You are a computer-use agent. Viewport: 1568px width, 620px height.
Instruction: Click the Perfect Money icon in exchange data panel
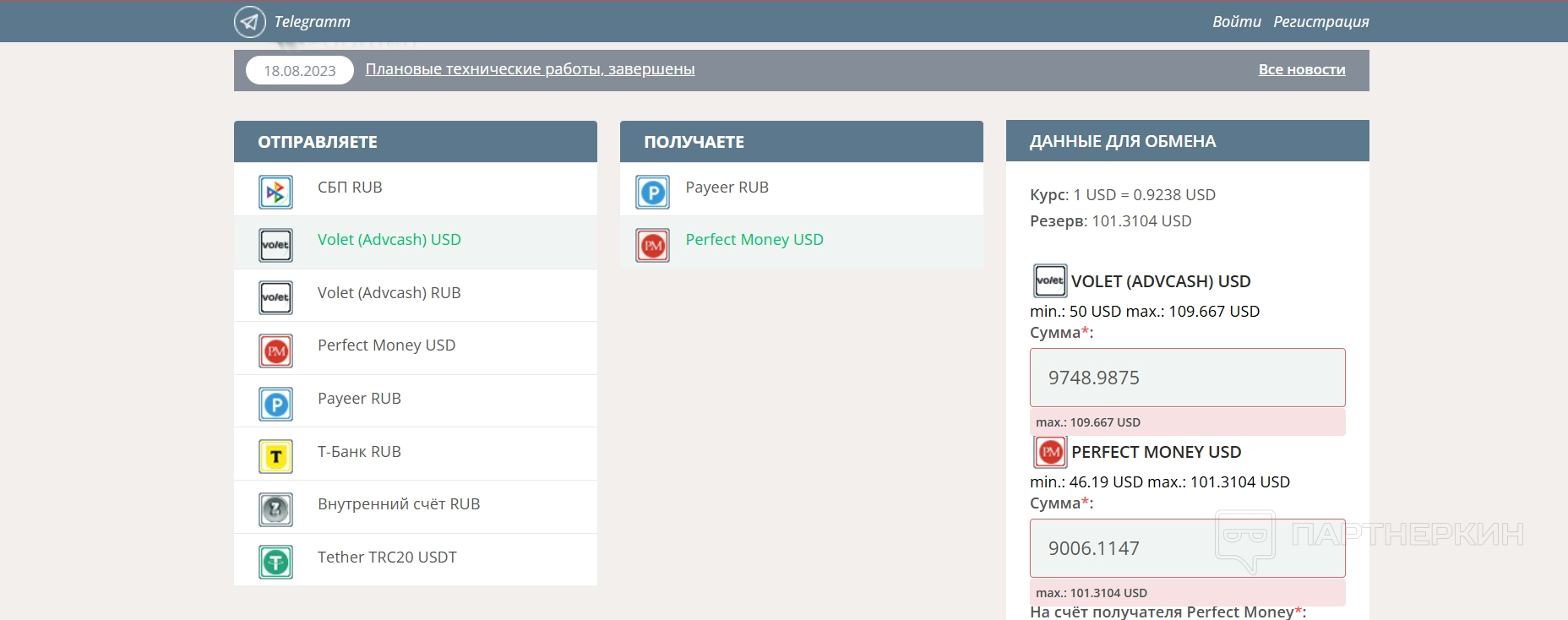point(1050,452)
